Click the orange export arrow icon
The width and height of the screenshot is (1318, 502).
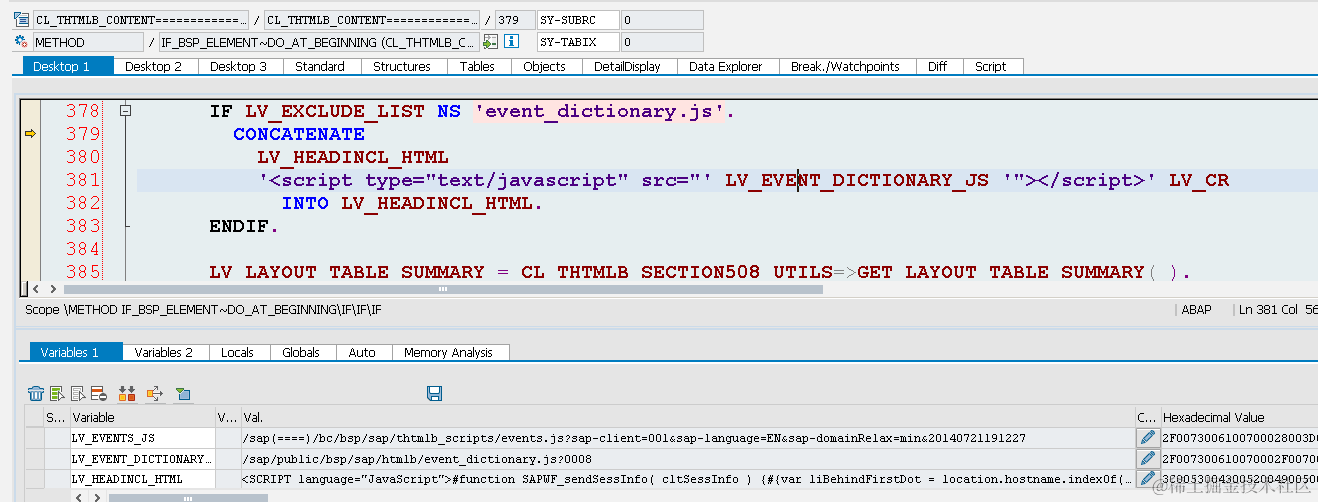click(154, 394)
